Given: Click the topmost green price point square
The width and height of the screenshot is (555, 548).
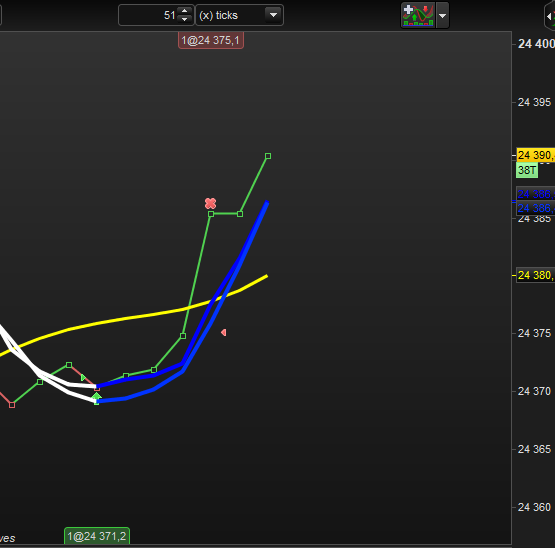Looking at the screenshot, I should tap(268, 156).
